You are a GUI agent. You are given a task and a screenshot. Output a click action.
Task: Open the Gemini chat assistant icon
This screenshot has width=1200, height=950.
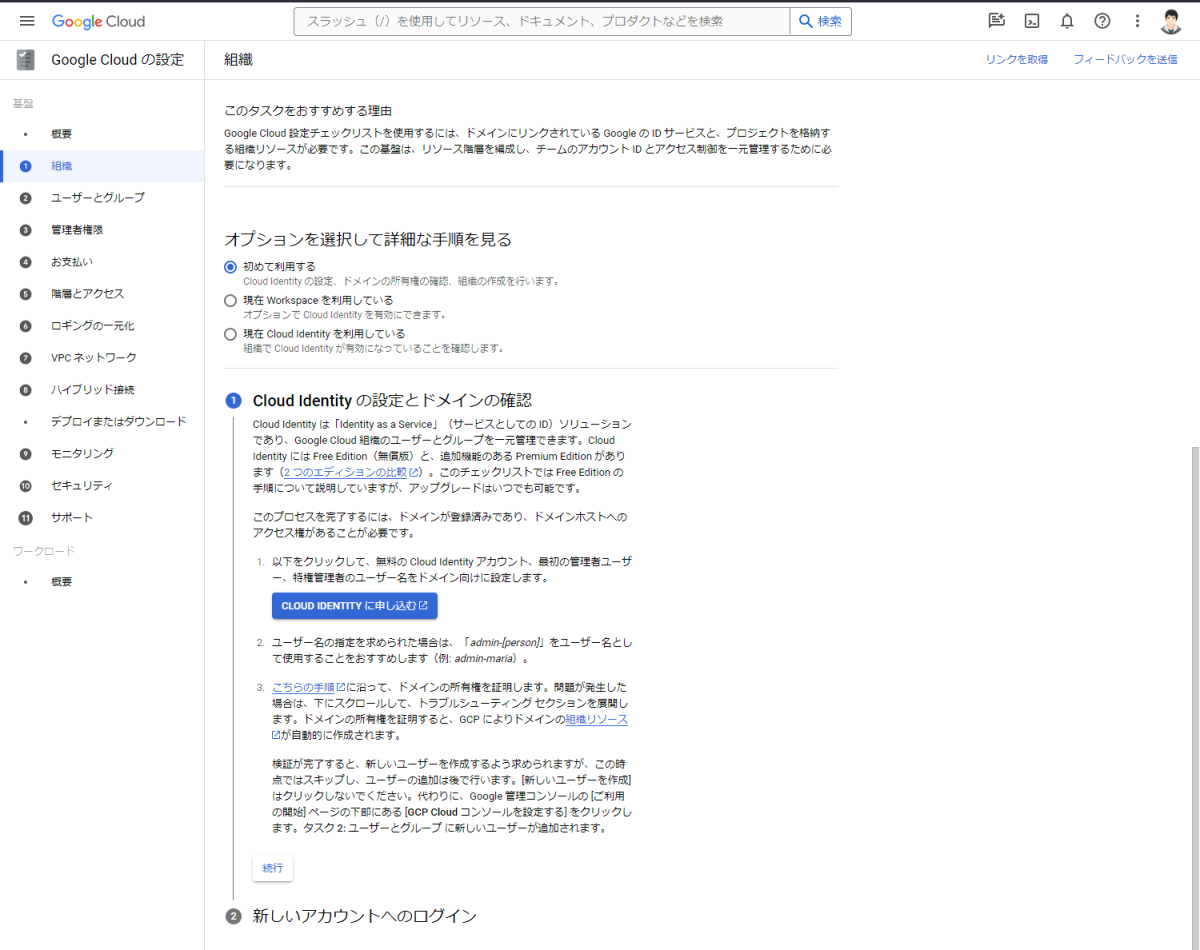coord(996,21)
